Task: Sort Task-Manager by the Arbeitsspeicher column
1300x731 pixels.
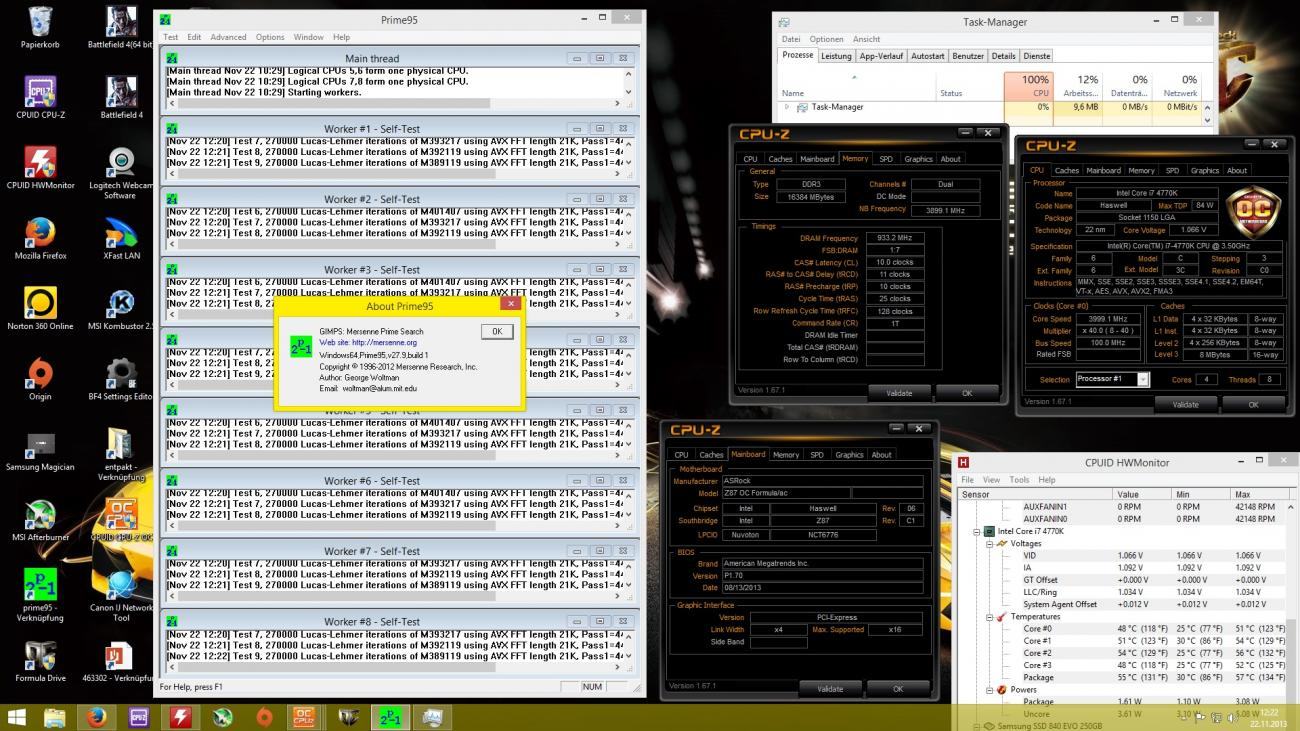Action: tap(1081, 85)
